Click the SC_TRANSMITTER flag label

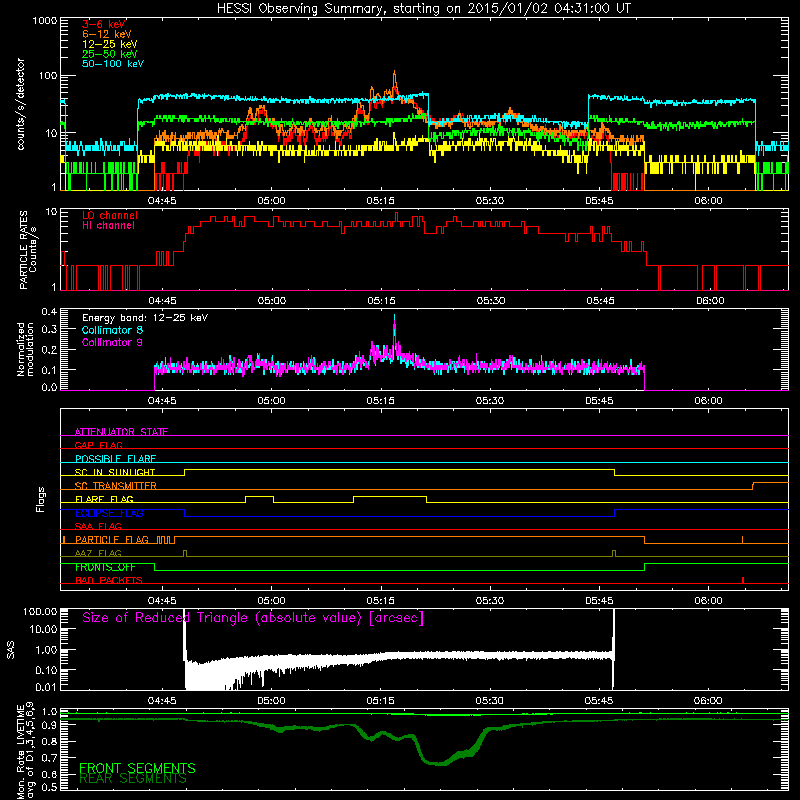116,486
